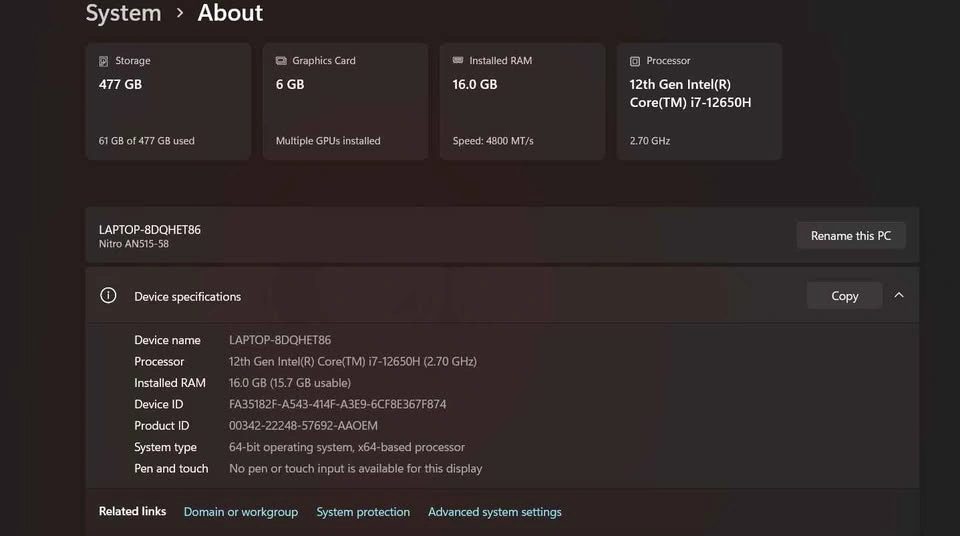
Task: Click the 'Product ID' label
Action: tap(162, 426)
